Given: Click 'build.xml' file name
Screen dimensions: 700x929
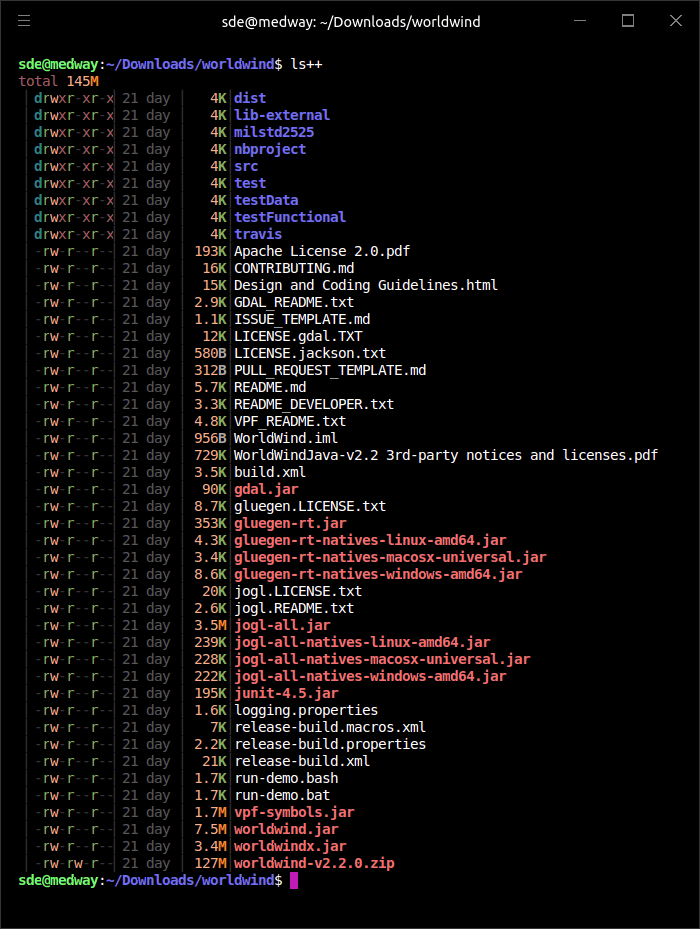Looking at the screenshot, I should (270, 472).
